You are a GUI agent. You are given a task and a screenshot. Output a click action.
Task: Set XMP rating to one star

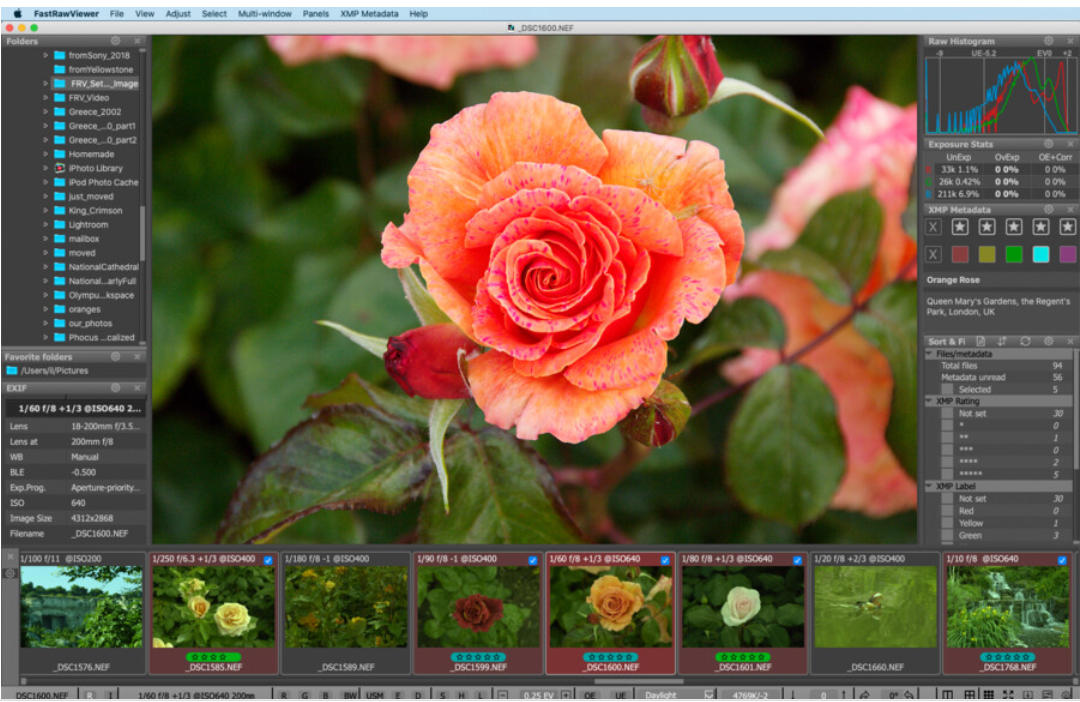point(959,227)
